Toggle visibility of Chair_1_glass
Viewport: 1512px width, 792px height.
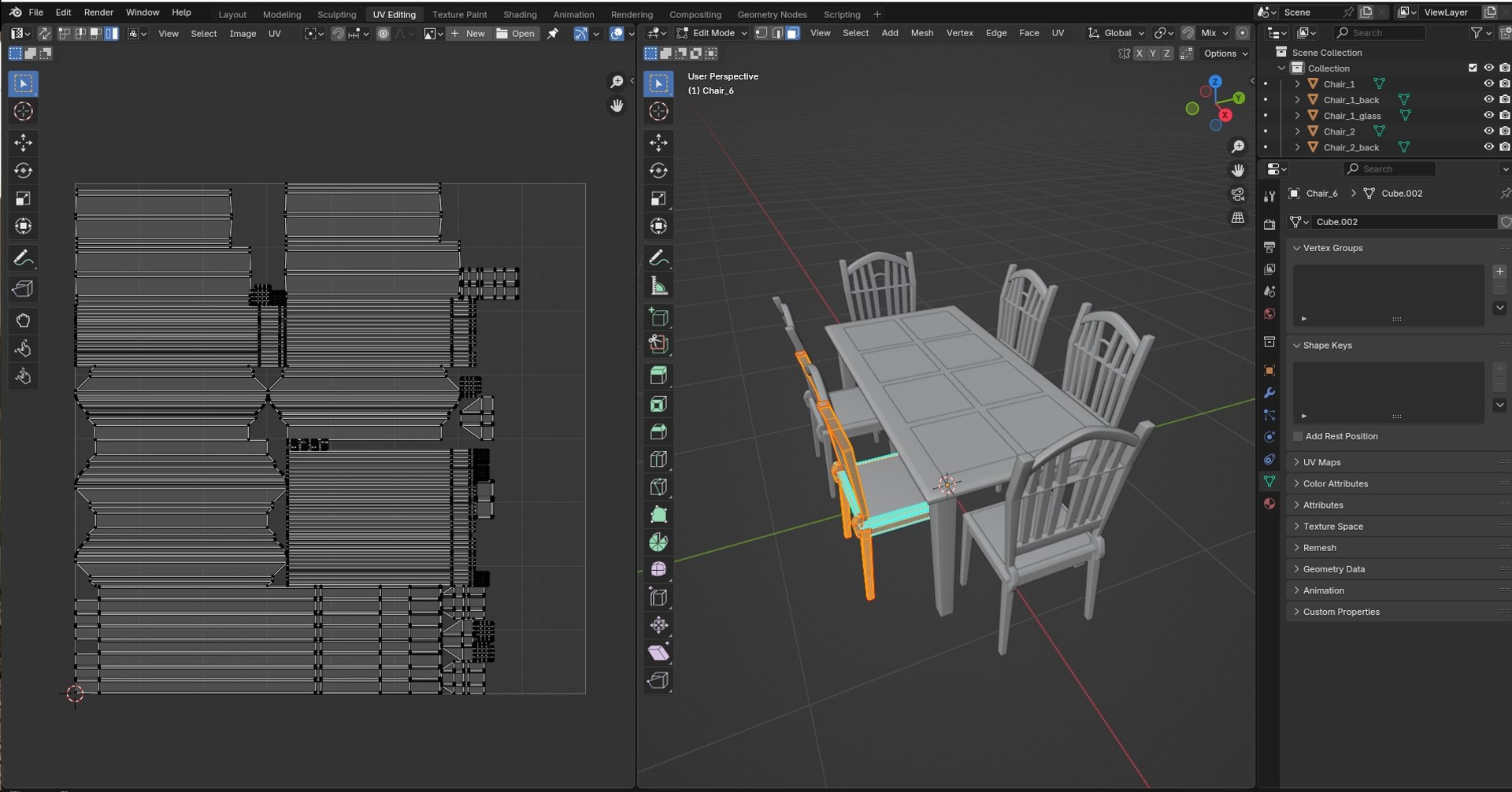[1488, 115]
